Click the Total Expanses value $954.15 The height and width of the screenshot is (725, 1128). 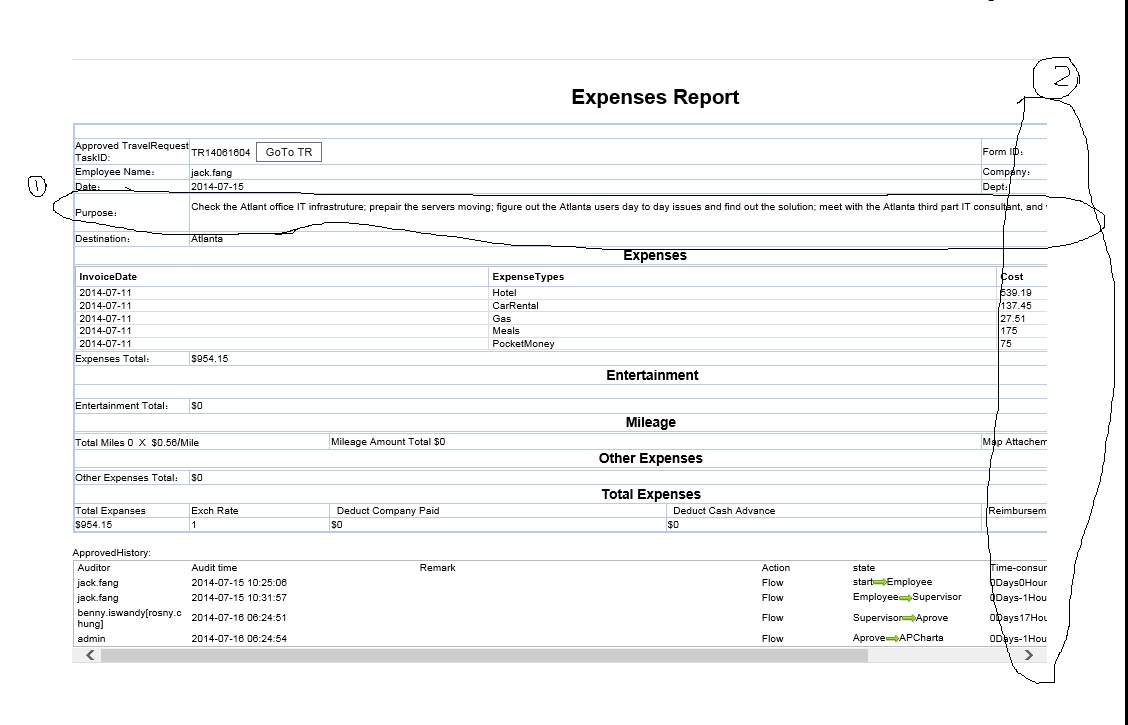coord(94,525)
